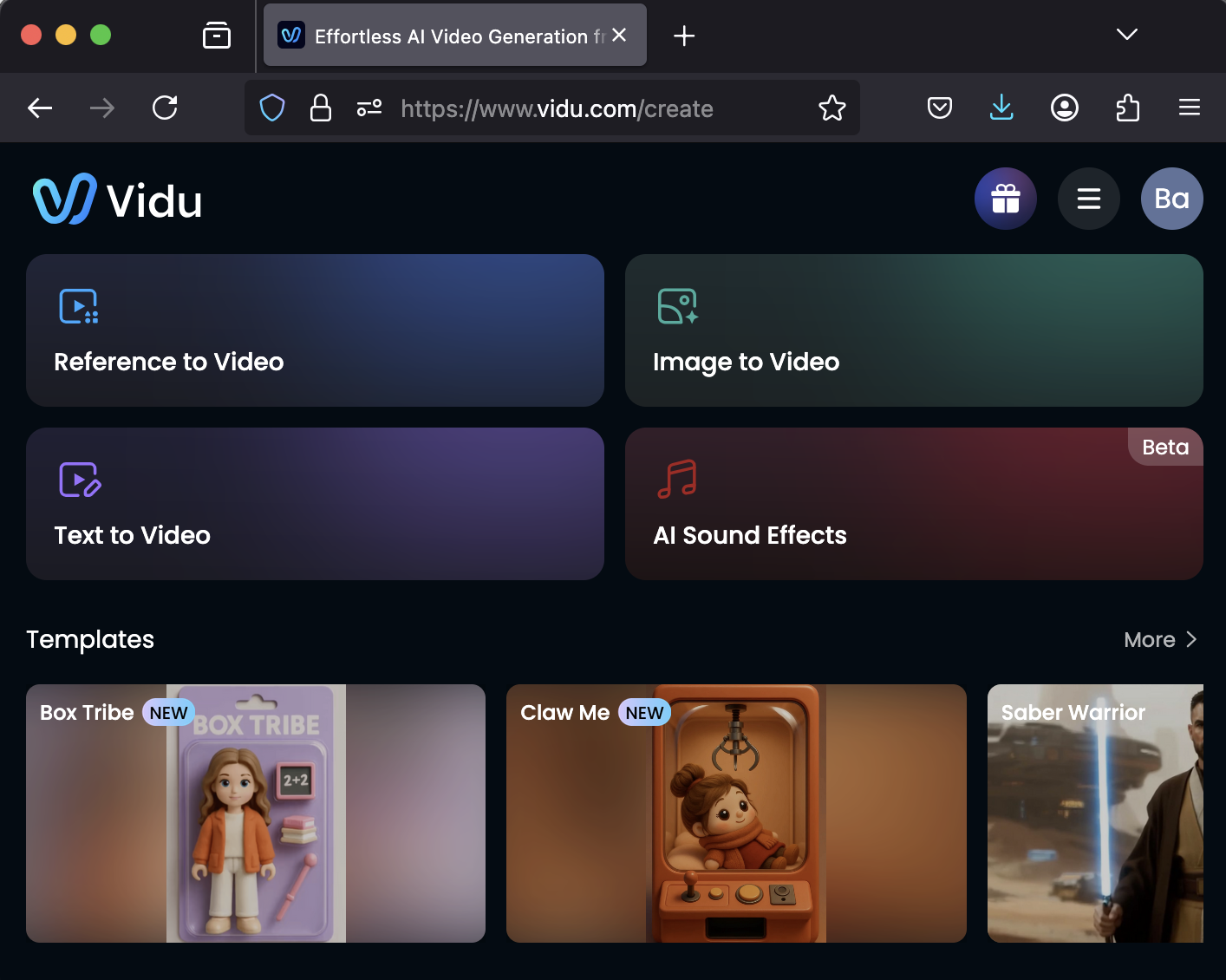Open the Box Tribe template

(x=256, y=813)
